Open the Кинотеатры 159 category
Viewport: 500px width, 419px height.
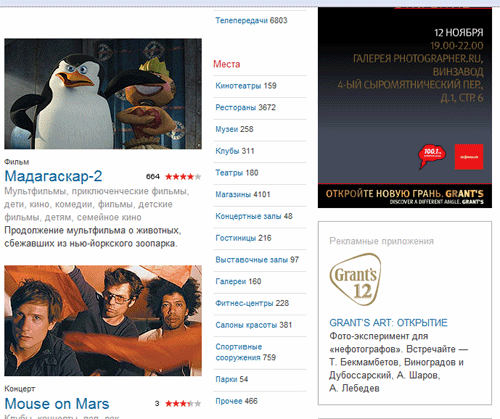(246, 86)
